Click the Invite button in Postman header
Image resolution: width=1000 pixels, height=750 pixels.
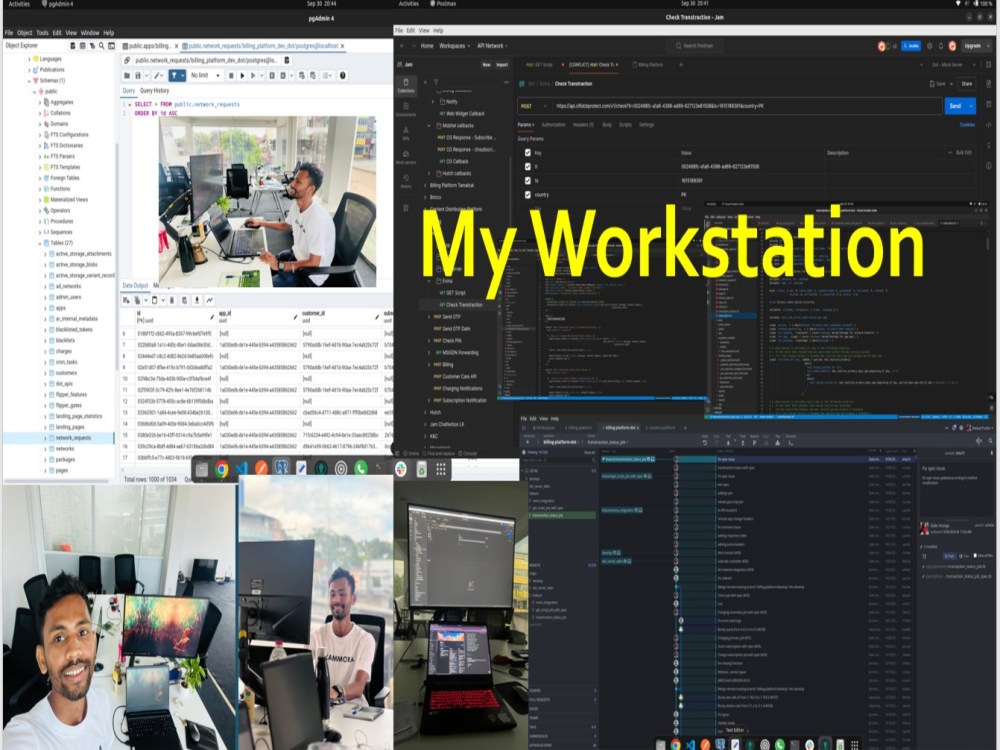click(x=911, y=46)
